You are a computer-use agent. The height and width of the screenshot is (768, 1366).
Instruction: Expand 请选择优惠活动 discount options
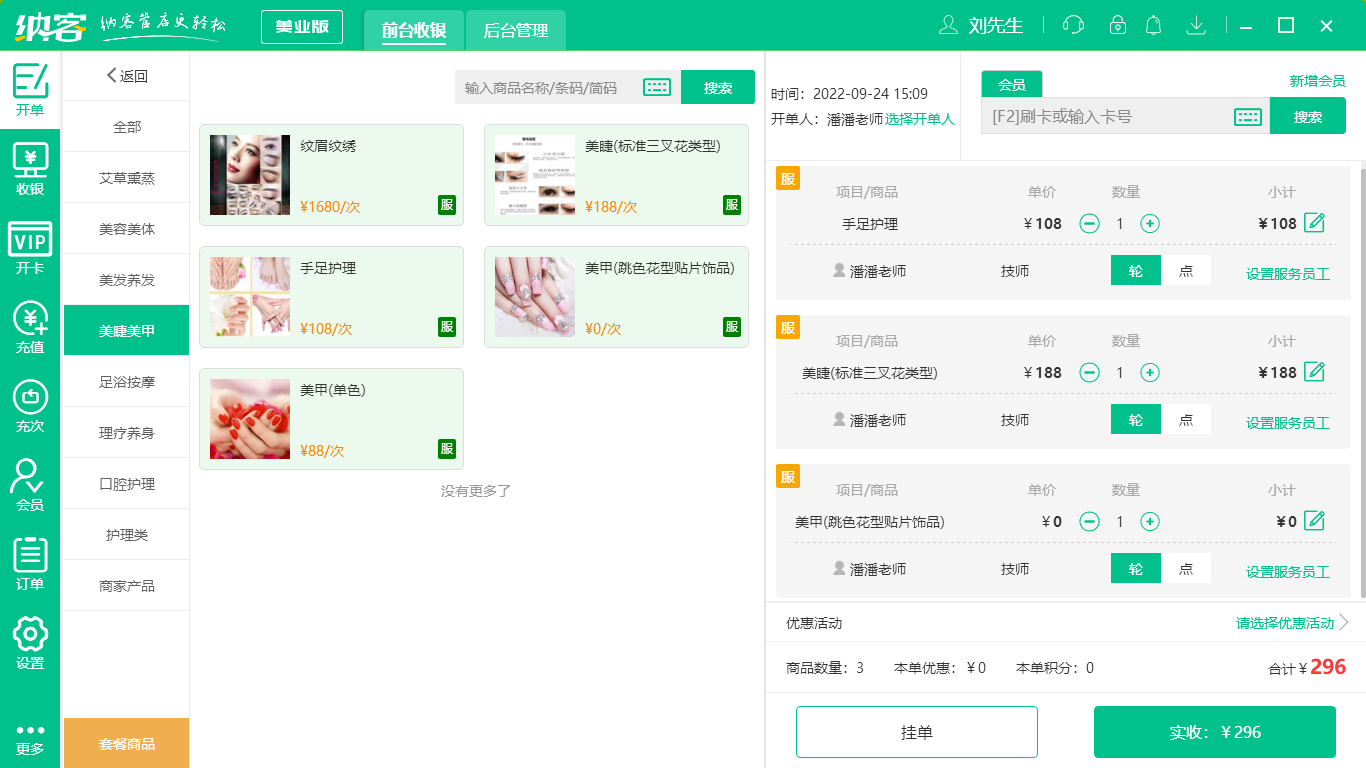(x=1287, y=622)
